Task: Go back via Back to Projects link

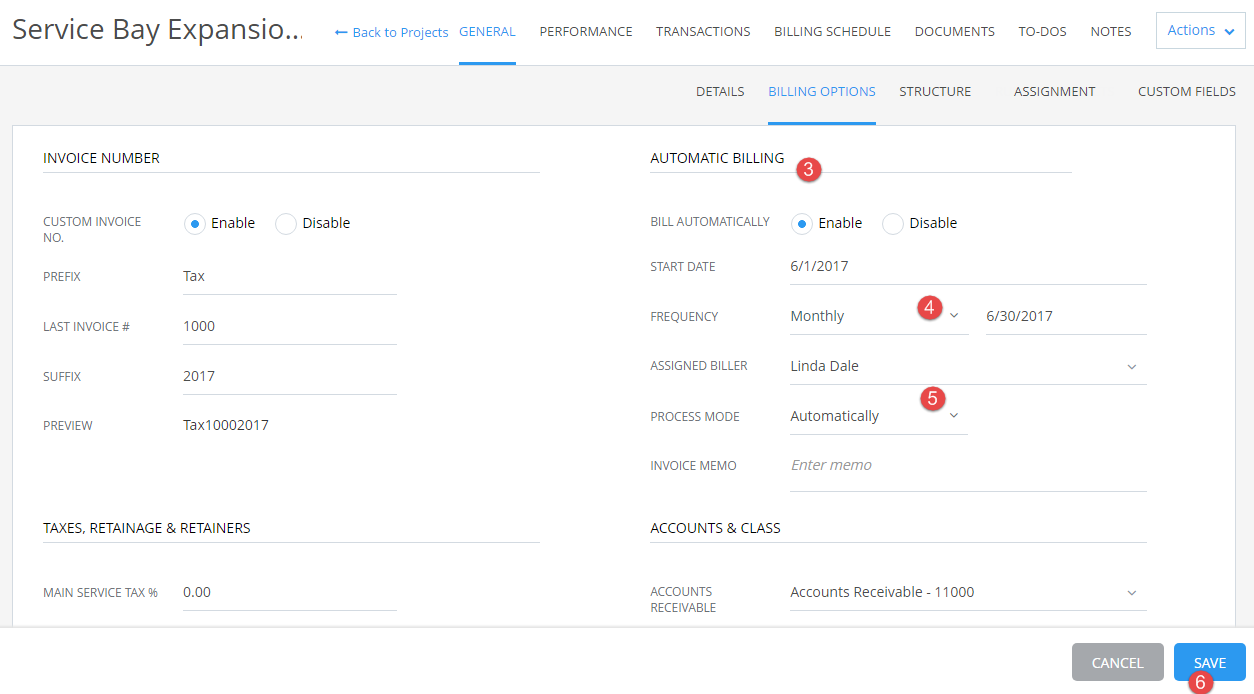Action: click(x=391, y=32)
